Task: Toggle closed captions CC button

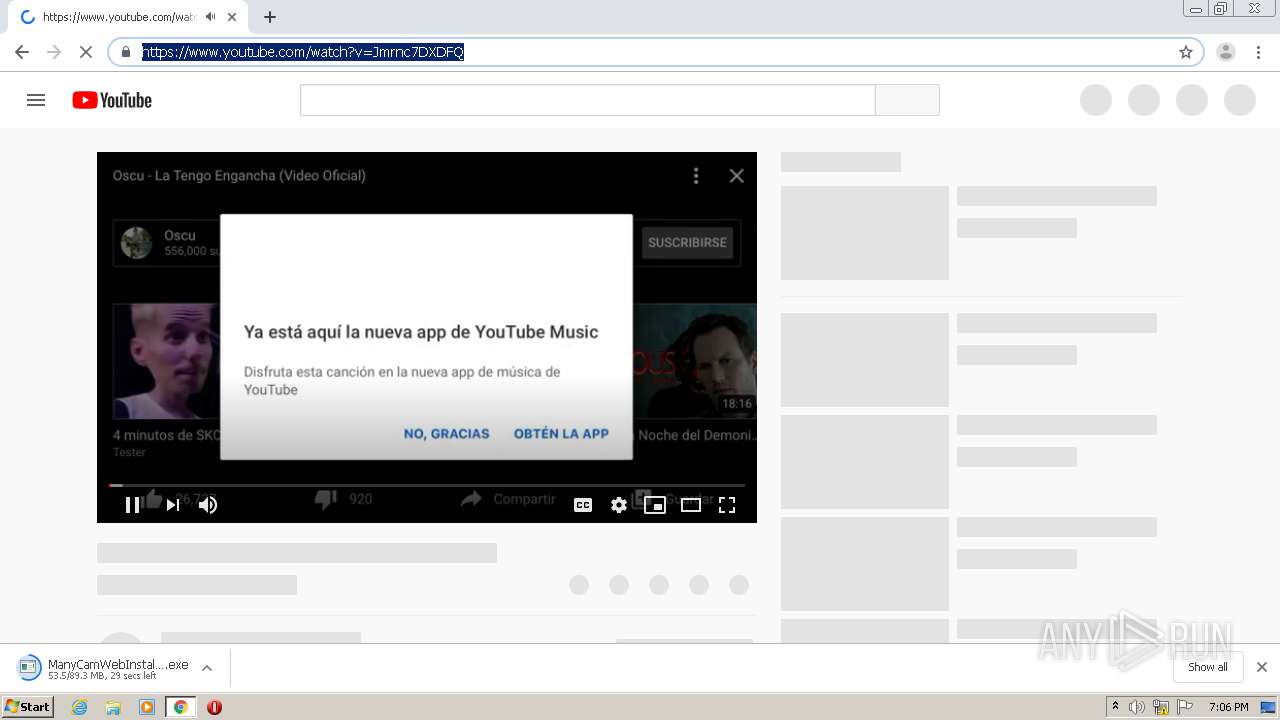Action: point(583,505)
